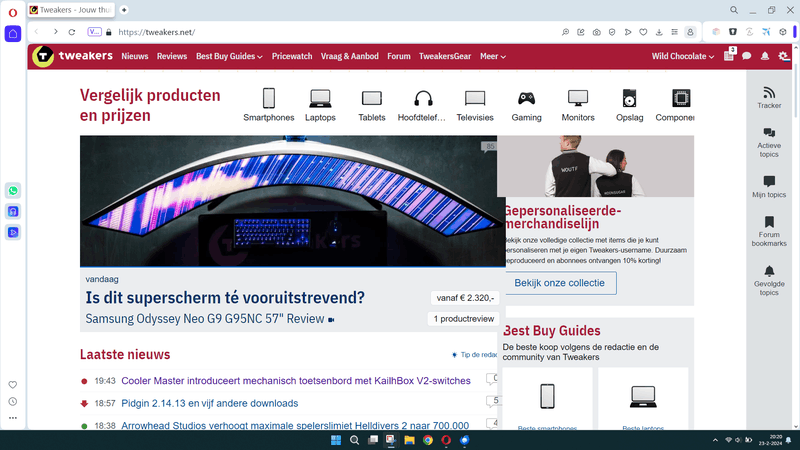
Task: Open the Cooler Master keyboard news article
Action: click(296, 381)
